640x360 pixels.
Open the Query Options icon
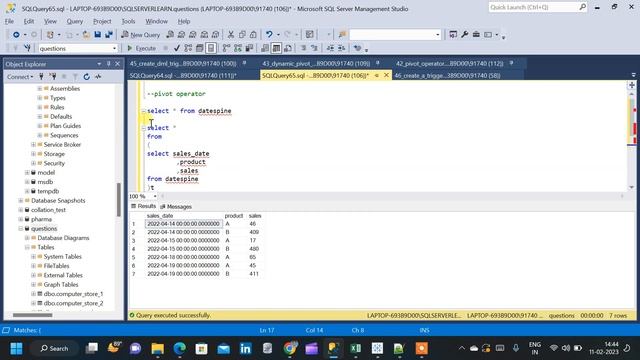pyautogui.click(x=200, y=48)
